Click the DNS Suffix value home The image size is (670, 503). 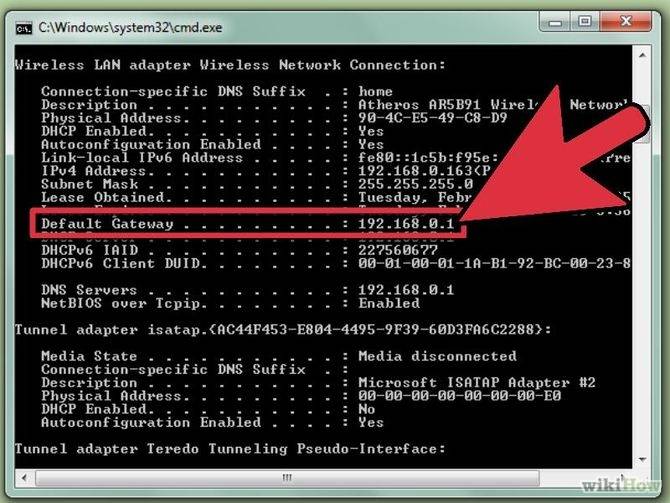point(375,91)
